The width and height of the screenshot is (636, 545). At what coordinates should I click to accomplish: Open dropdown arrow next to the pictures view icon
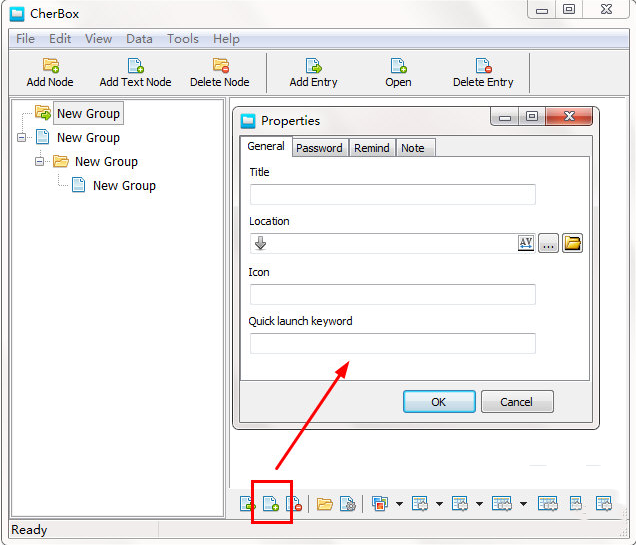(x=400, y=504)
